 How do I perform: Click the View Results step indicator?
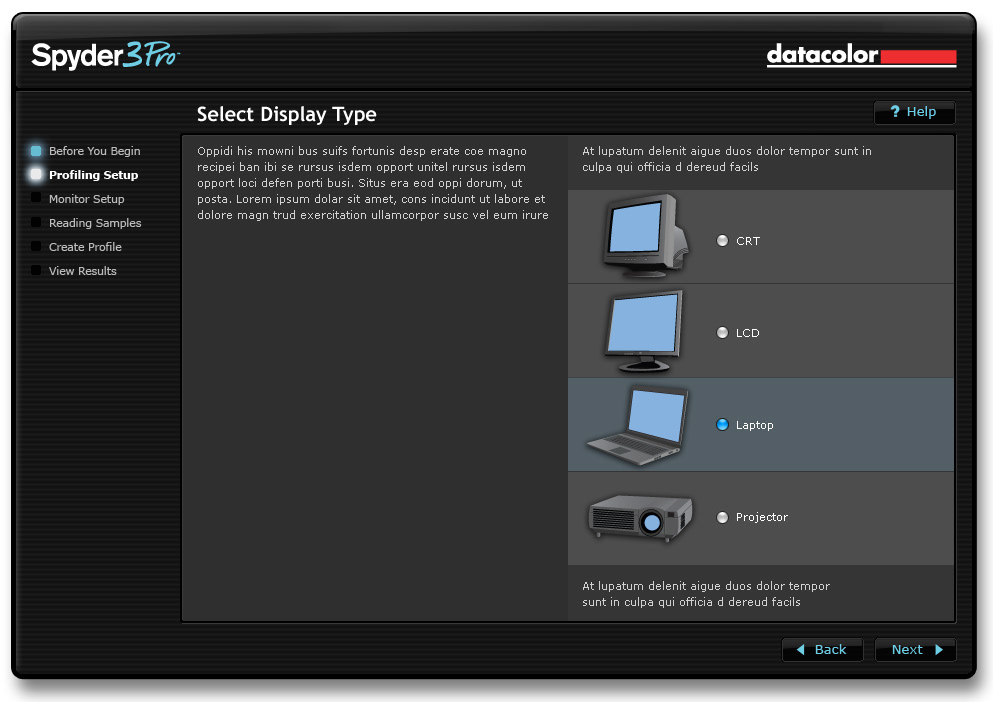36,270
